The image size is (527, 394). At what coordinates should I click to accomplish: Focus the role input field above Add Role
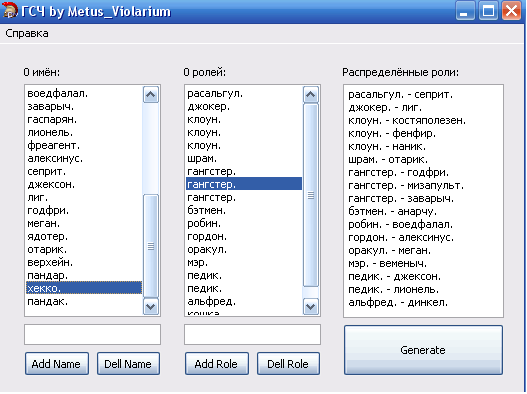tap(252, 334)
